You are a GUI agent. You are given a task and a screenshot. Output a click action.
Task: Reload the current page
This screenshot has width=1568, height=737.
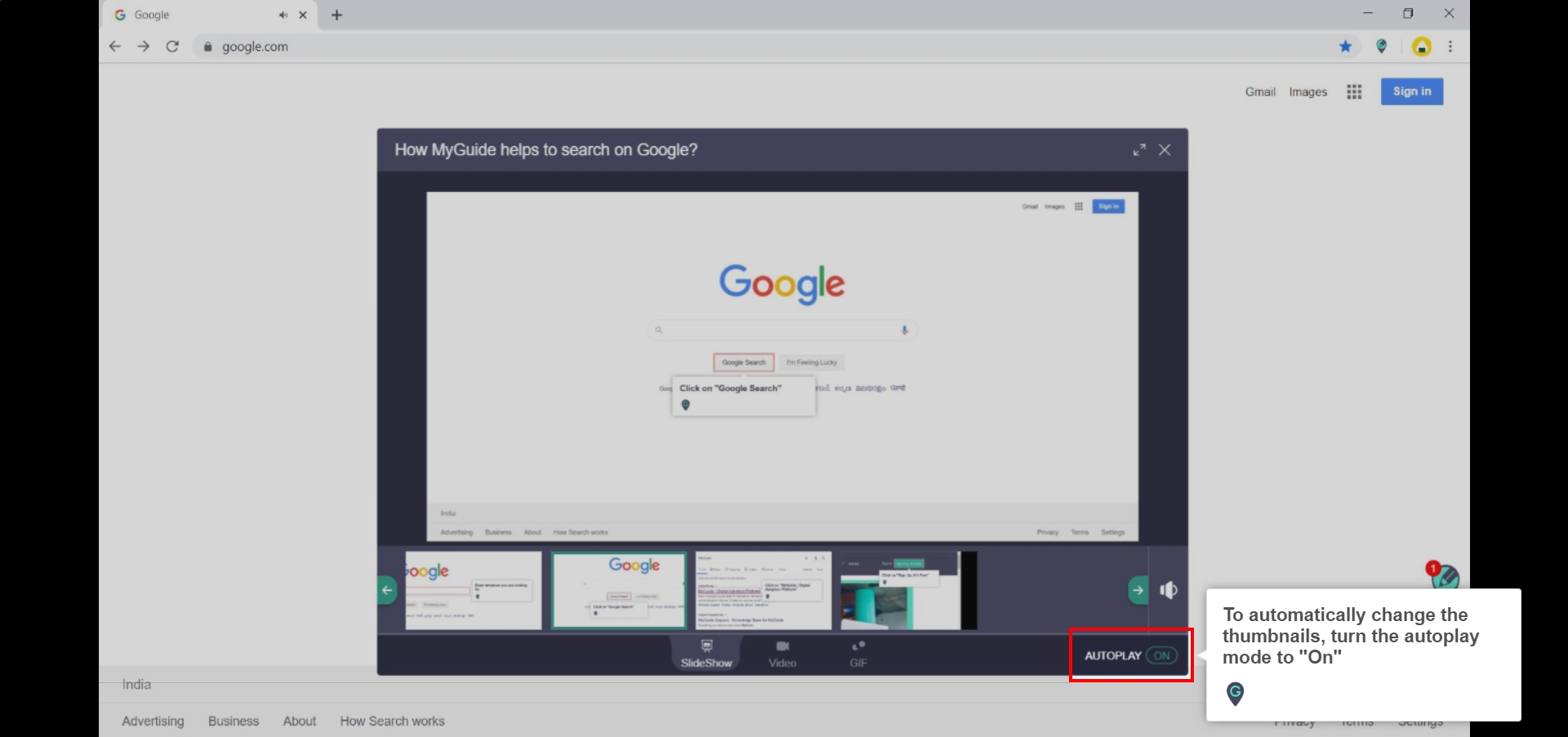(x=172, y=47)
